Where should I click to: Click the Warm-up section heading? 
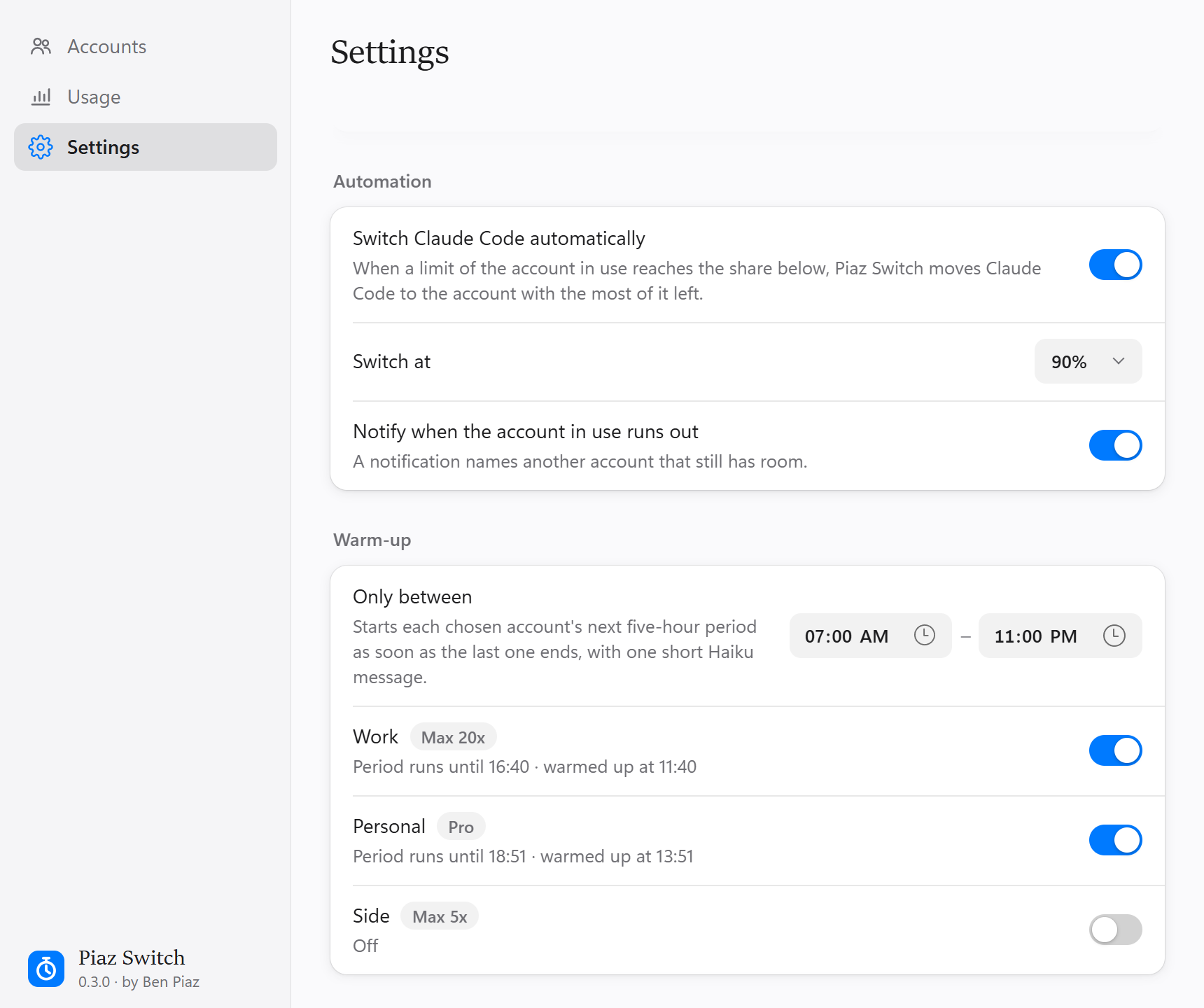pyautogui.click(x=372, y=540)
